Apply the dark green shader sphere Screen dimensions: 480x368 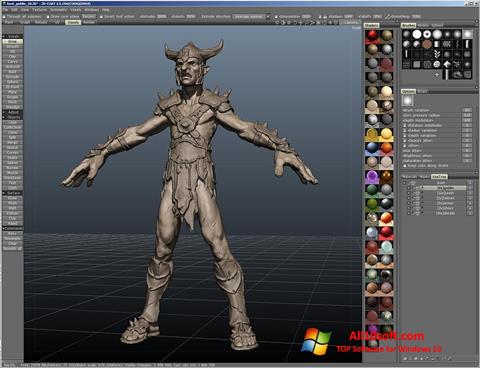tap(372, 190)
